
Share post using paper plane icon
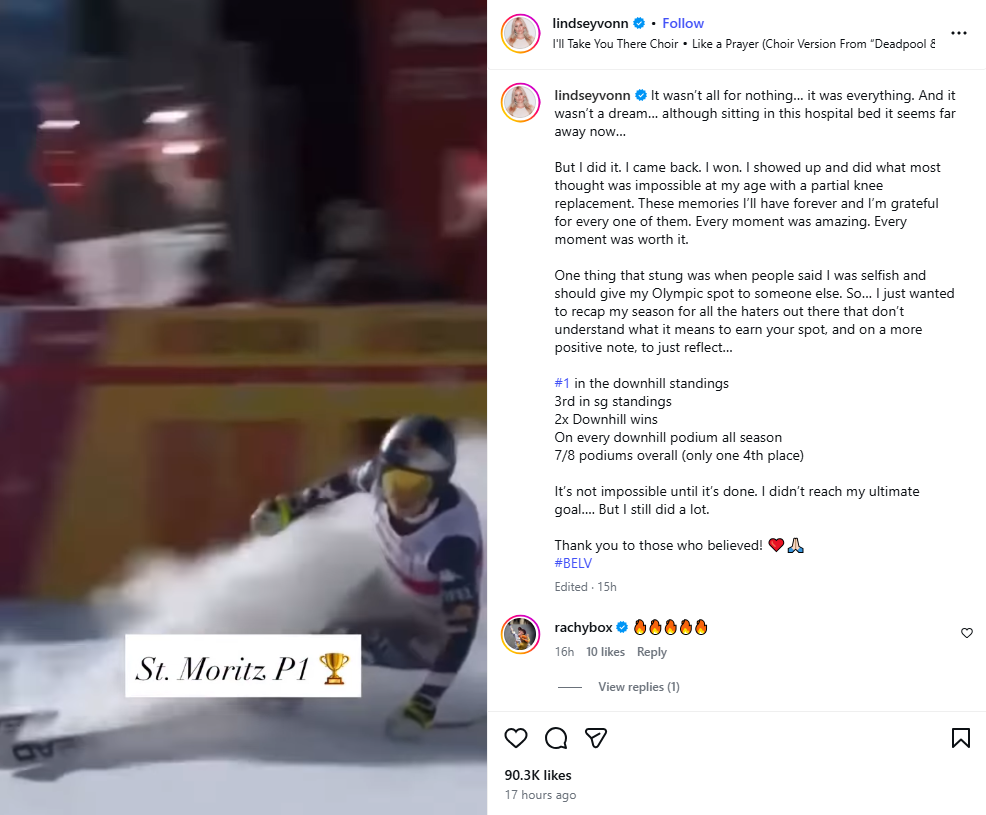[595, 738]
